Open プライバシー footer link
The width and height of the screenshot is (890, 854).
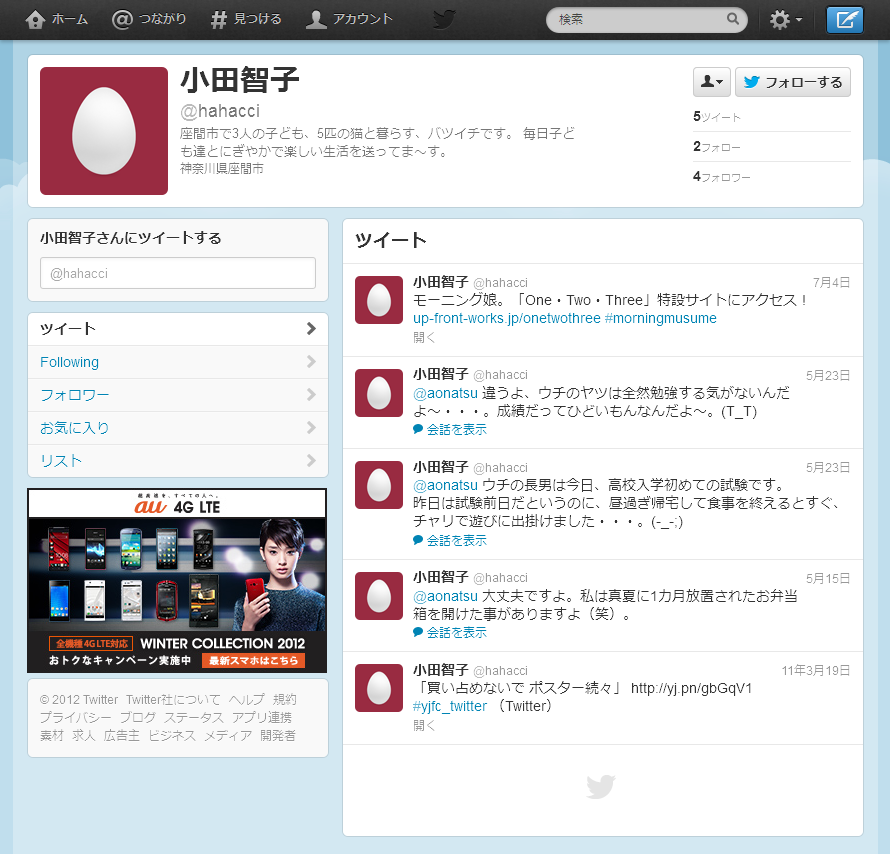click(x=75, y=718)
